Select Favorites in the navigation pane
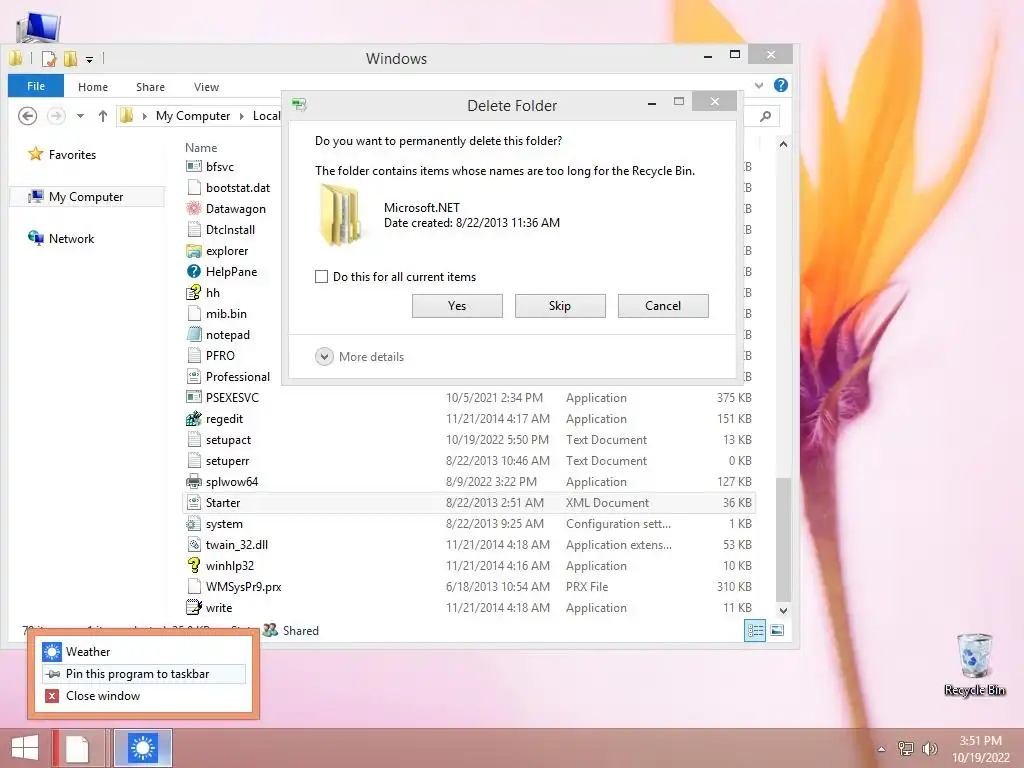 (72, 155)
